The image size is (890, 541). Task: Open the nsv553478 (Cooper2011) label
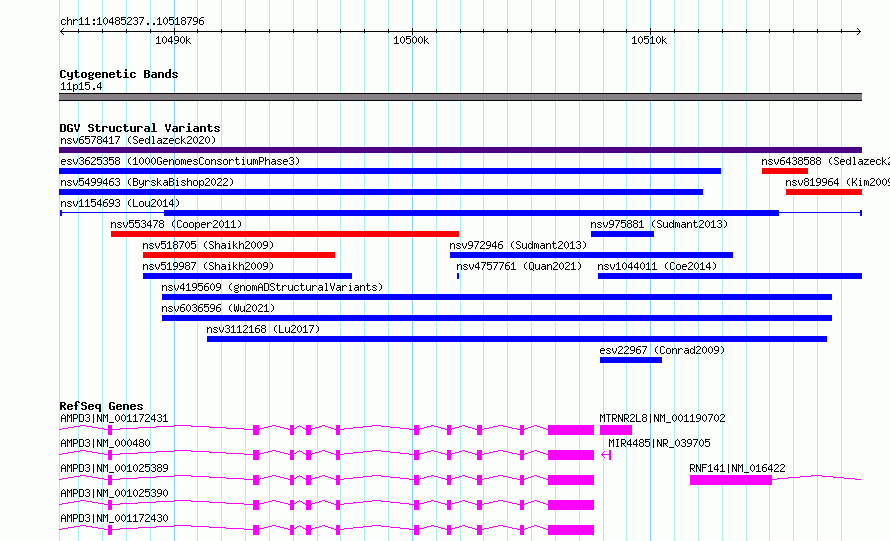pos(176,224)
